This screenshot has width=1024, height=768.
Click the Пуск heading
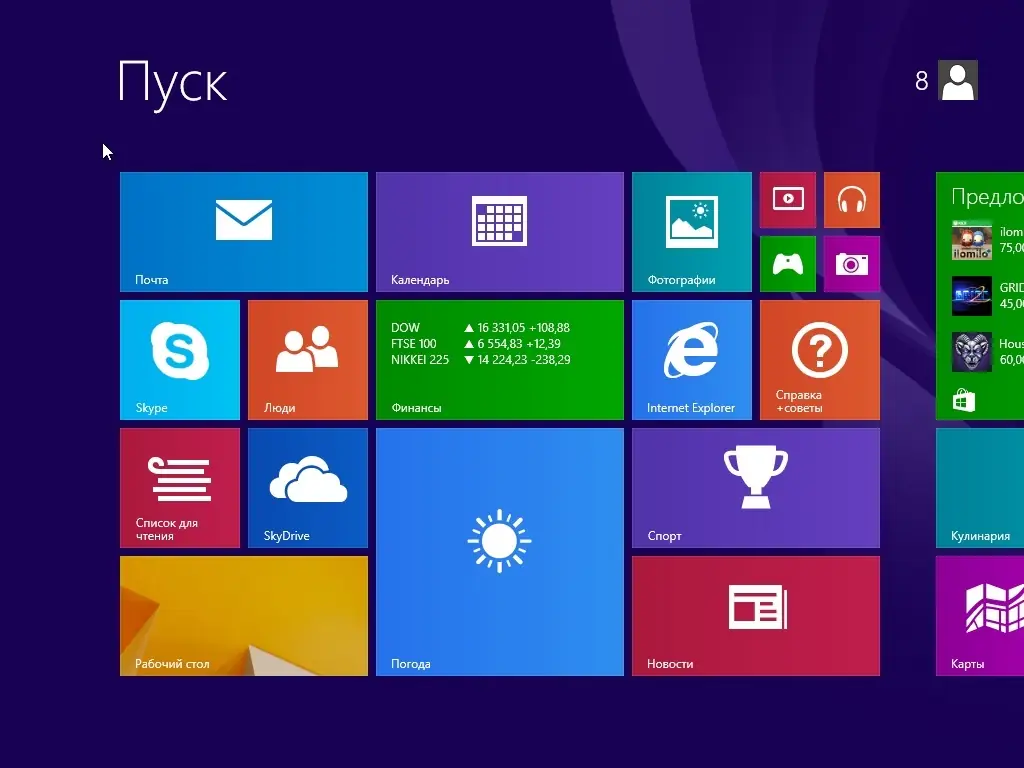click(172, 84)
